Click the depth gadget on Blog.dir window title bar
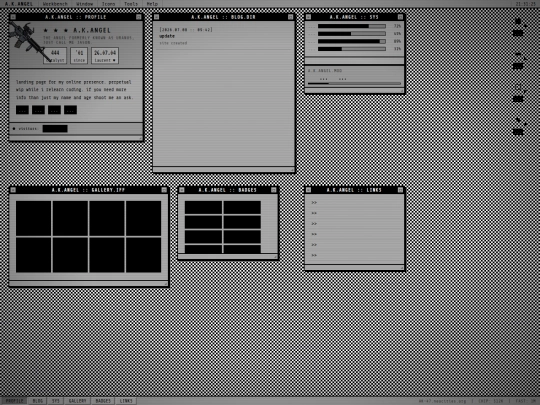This screenshot has width=540, height=405. pos(290,17)
